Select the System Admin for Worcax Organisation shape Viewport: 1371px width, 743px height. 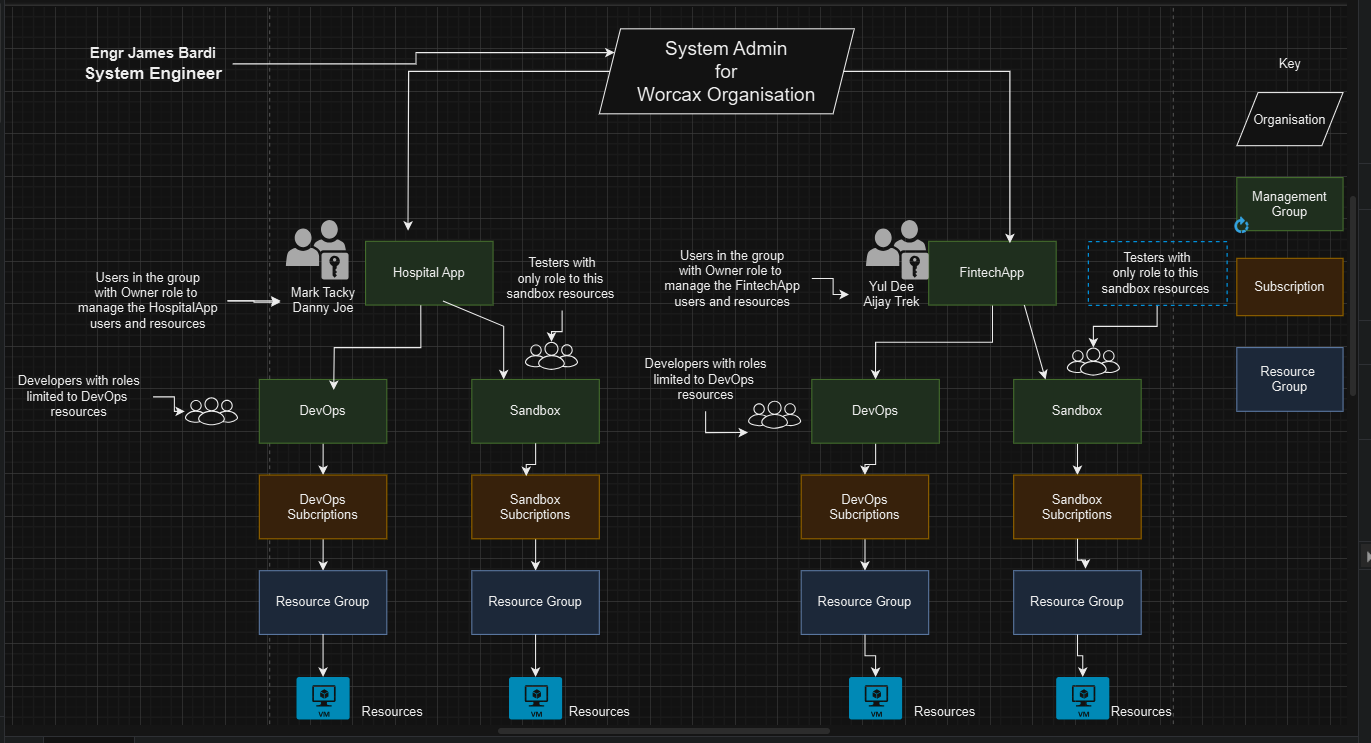point(727,71)
